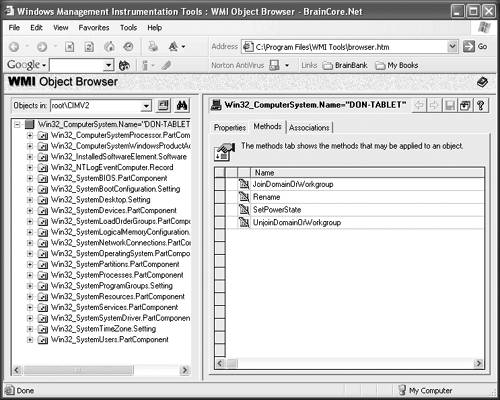Open the File menu

coord(14,28)
